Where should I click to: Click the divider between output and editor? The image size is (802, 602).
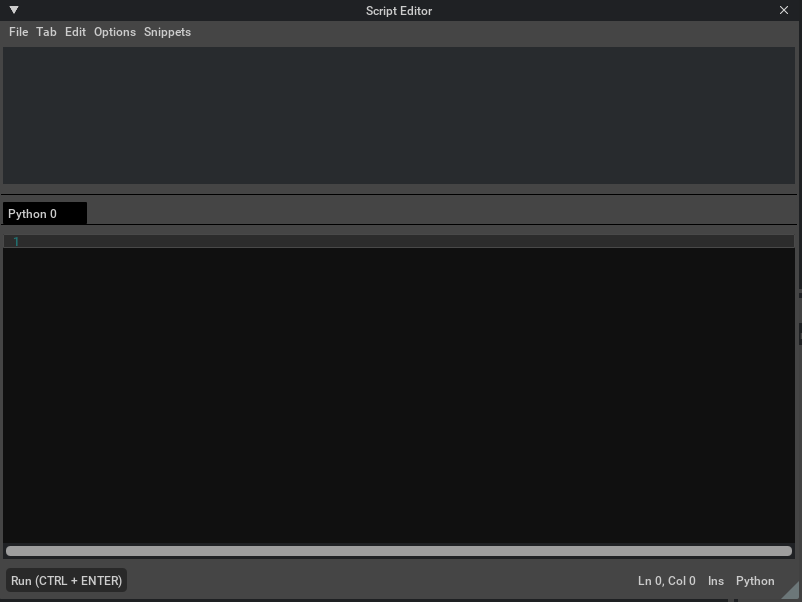point(400,193)
